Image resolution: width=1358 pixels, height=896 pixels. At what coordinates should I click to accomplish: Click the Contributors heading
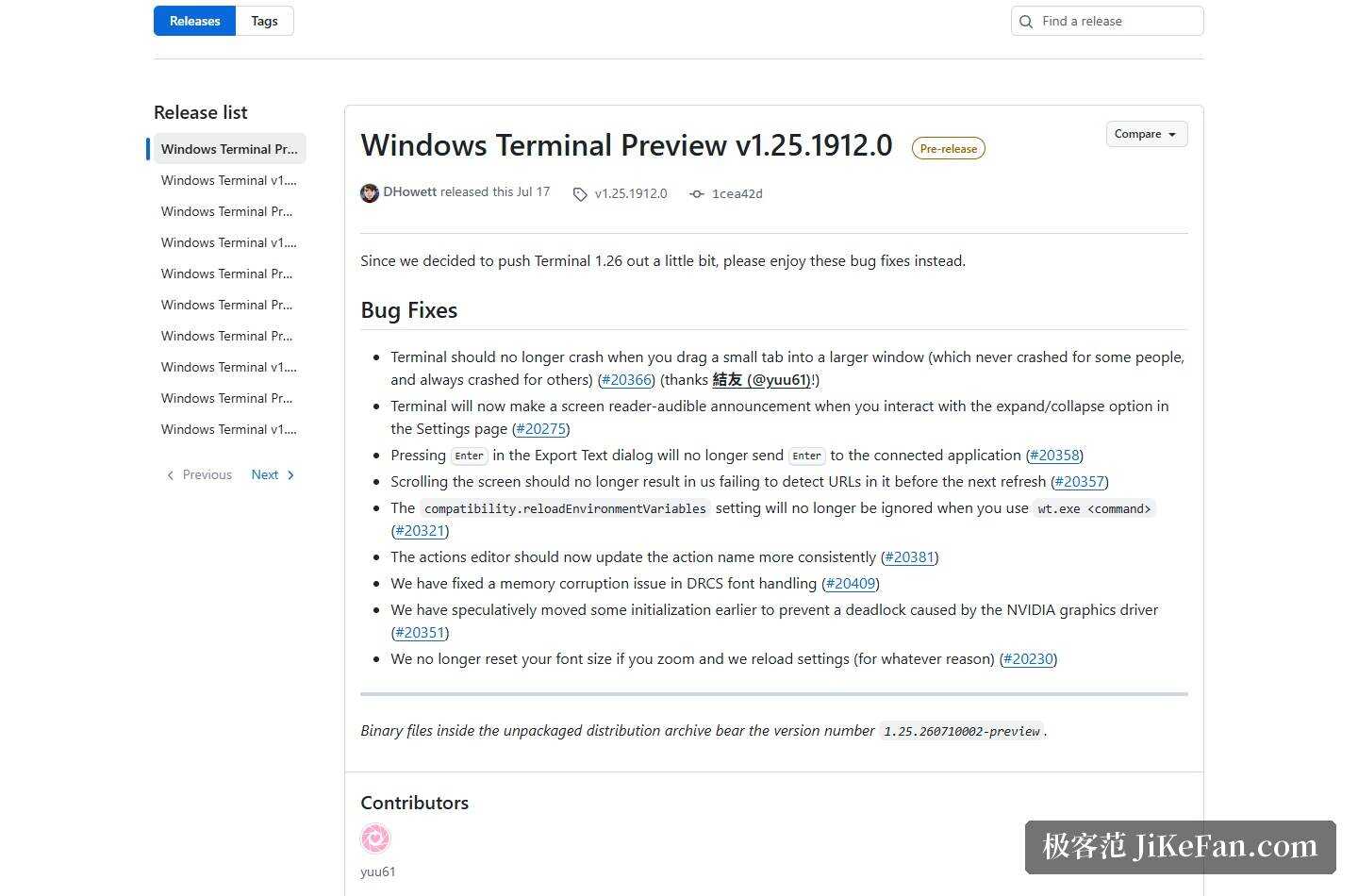(414, 803)
